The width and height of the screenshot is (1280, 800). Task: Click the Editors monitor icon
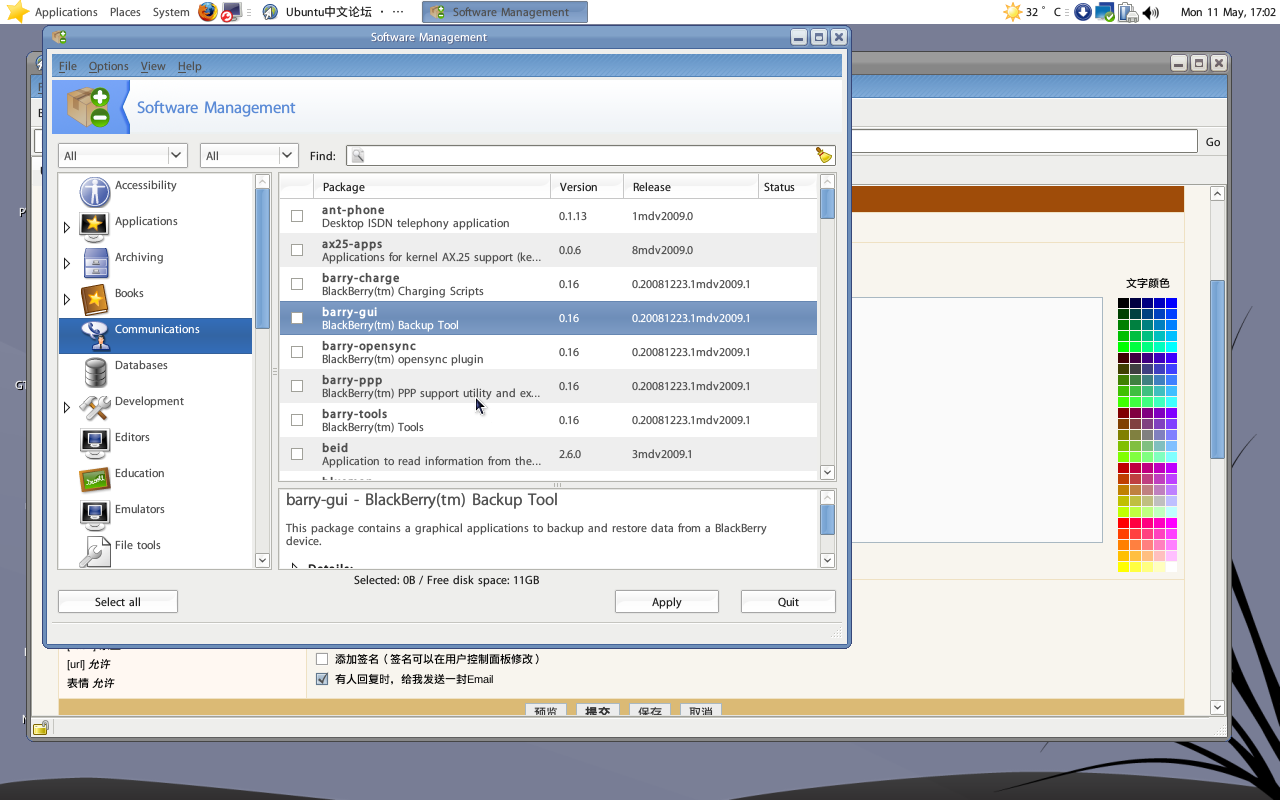[x=95, y=443]
